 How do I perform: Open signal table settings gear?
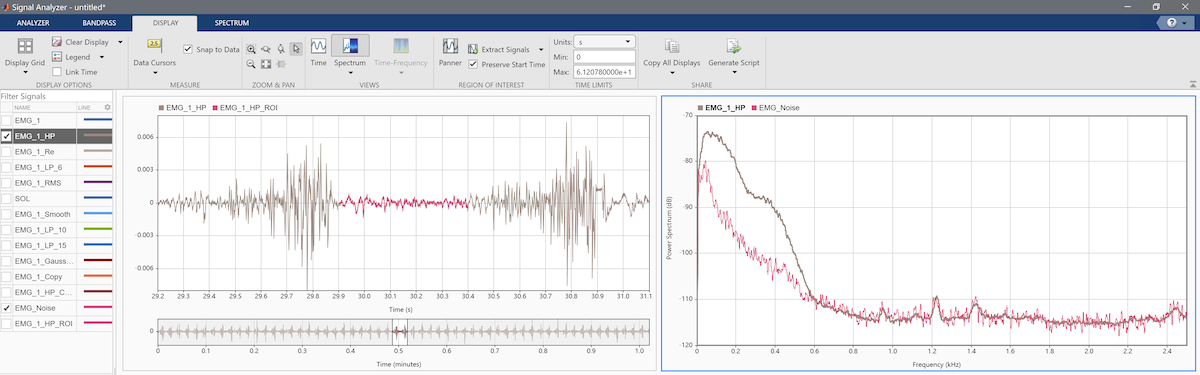tap(107, 107)
